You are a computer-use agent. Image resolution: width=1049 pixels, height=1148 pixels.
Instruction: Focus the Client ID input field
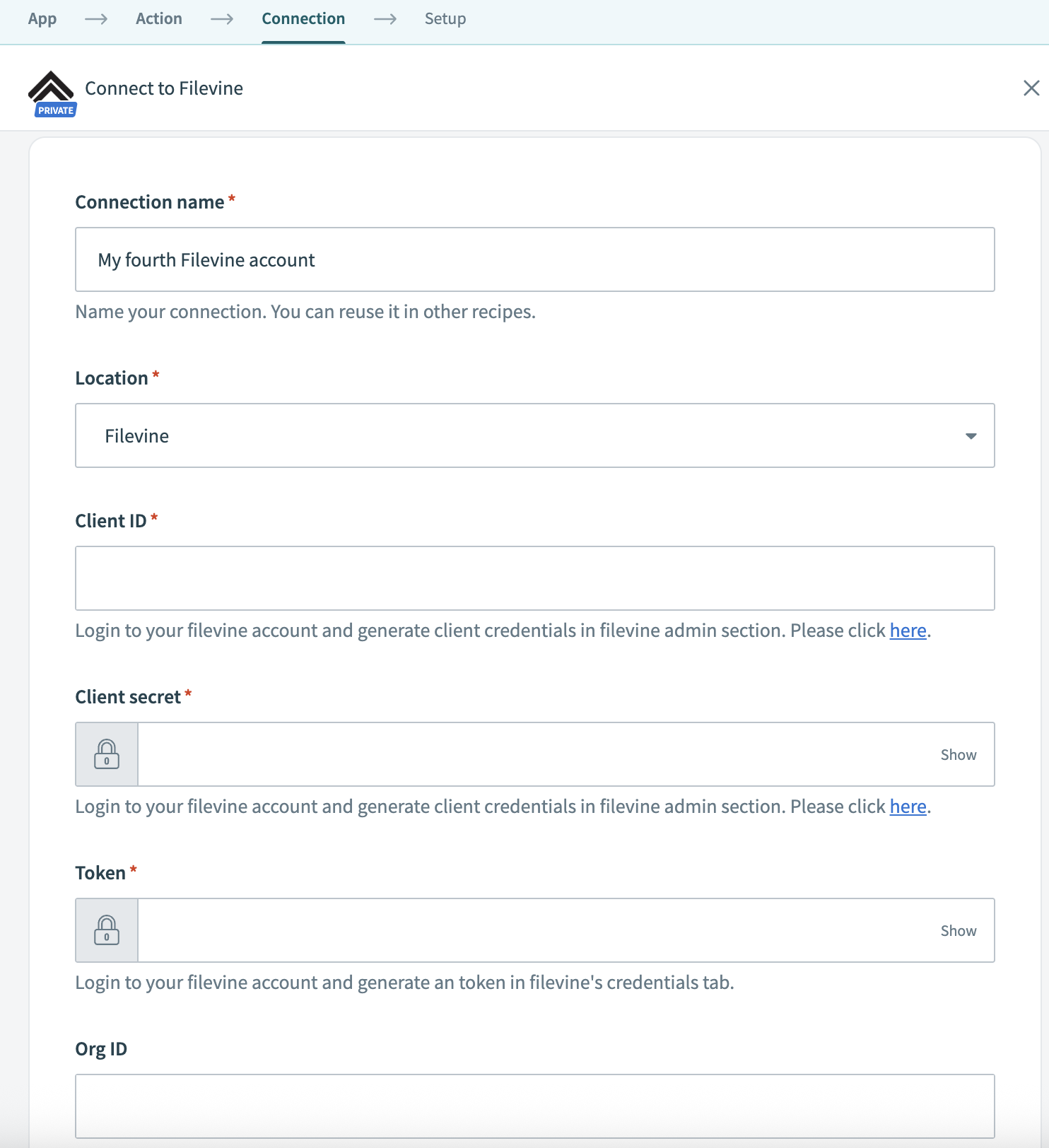coord(535,578)
